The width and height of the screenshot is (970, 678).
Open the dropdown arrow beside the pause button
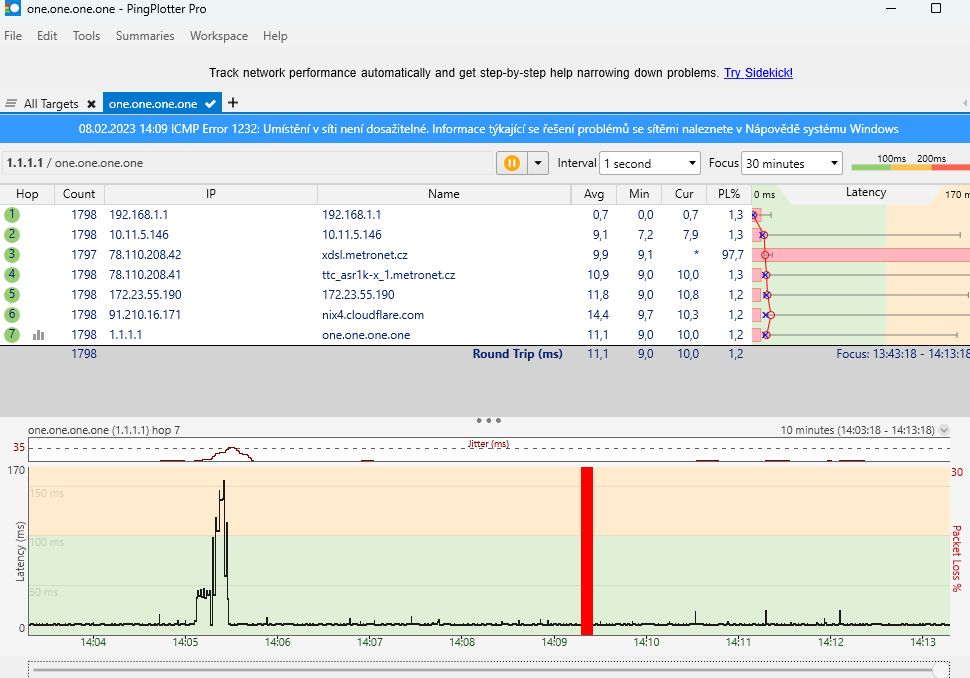pyautogui.click(x=539, y=163)
